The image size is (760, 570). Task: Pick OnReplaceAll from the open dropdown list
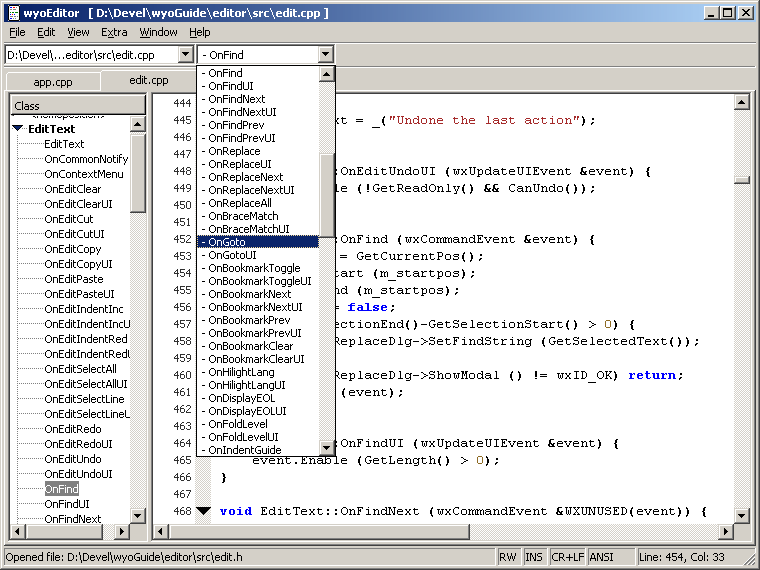coord(239,203)
